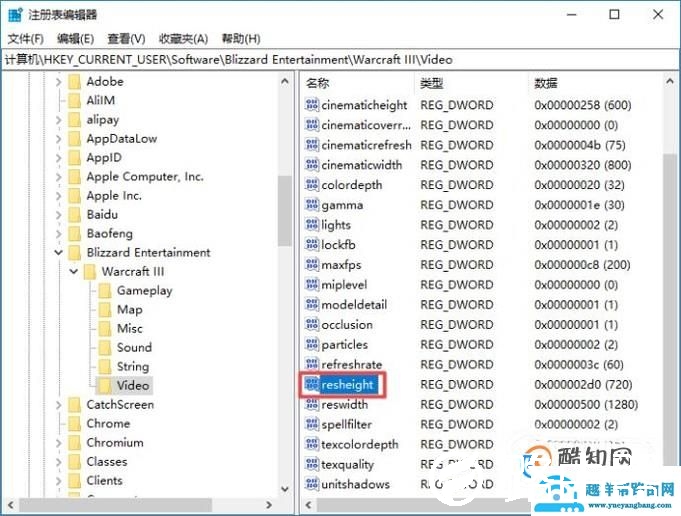
Task: Click the Adobe folder icon
Action: 75,82
